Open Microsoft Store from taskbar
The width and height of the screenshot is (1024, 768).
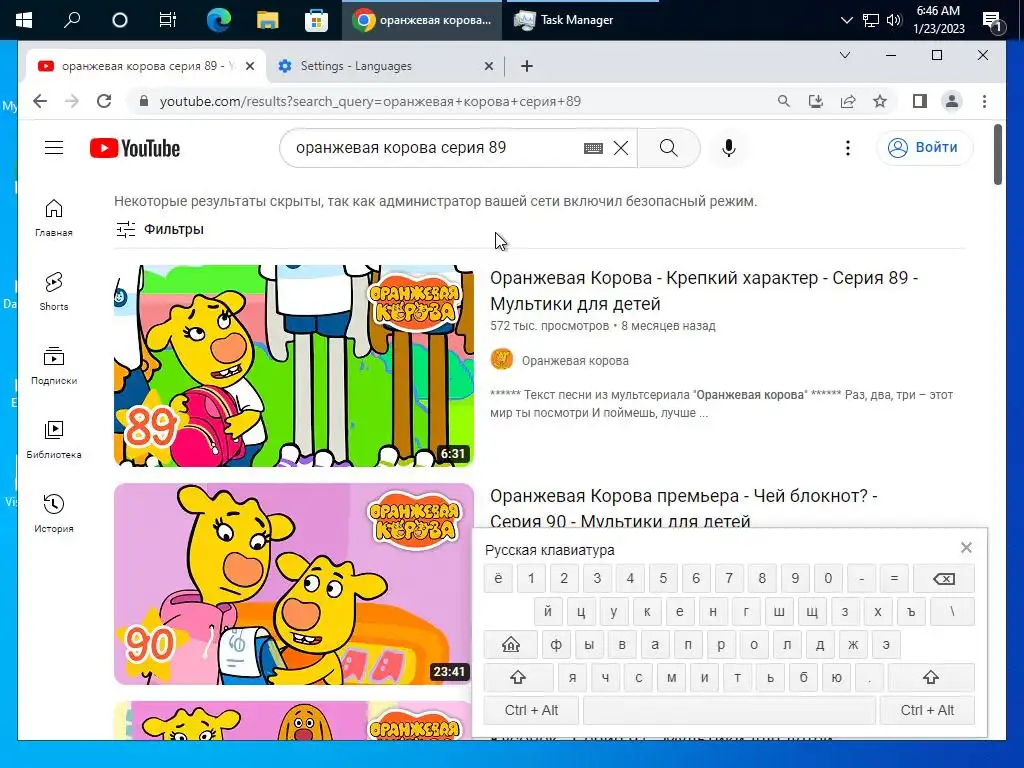316,20
